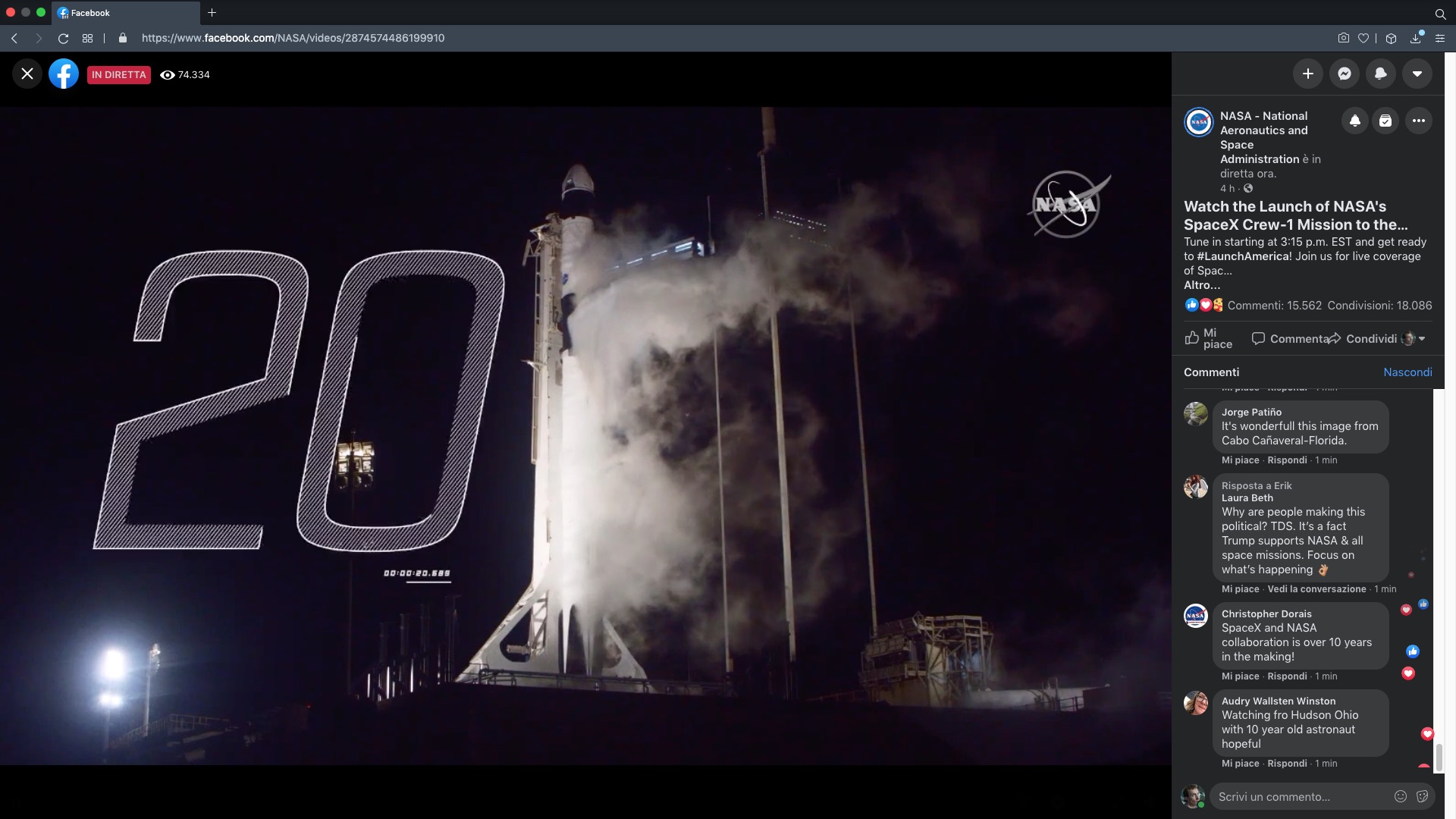This screenshot has height=819, width=1456.
Task: Click the comment author avatar beside input
Action: [1193, 796]
